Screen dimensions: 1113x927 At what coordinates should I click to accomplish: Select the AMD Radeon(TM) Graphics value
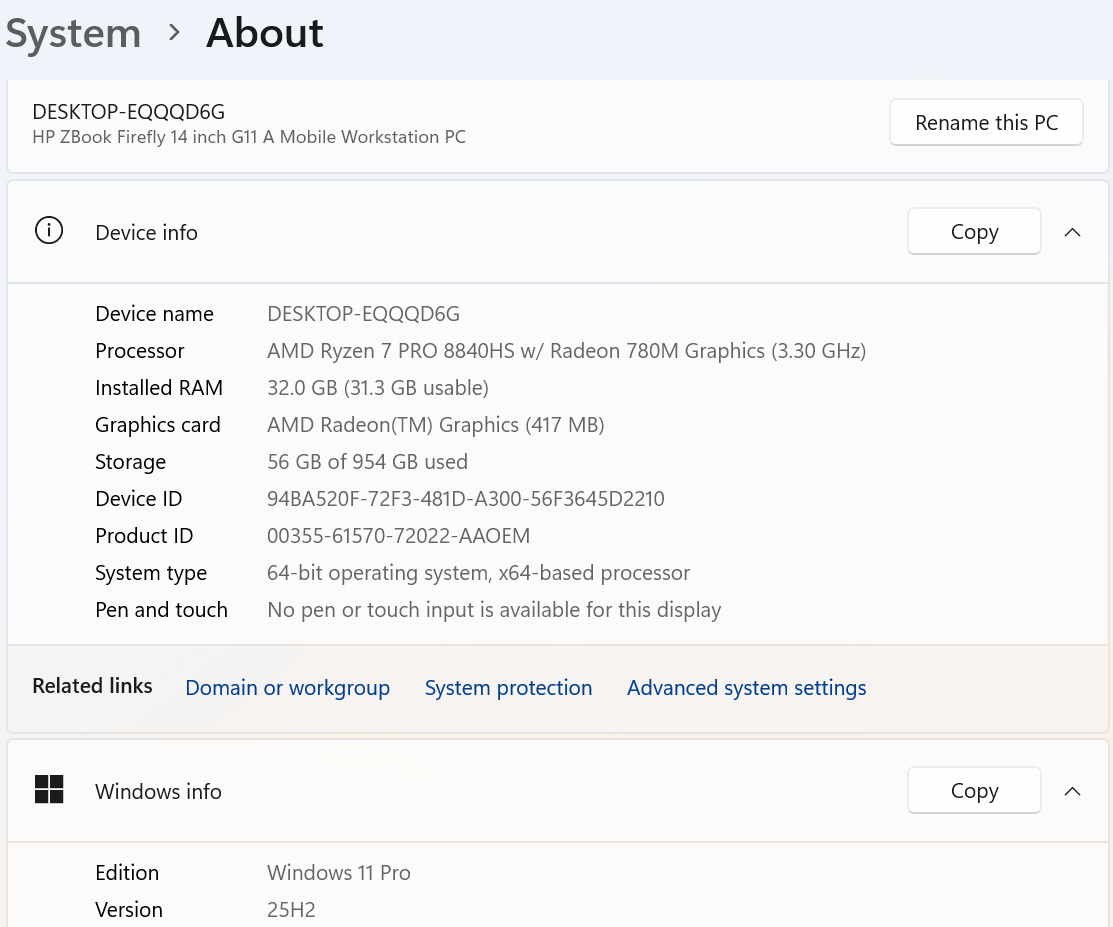pos(436,424)
